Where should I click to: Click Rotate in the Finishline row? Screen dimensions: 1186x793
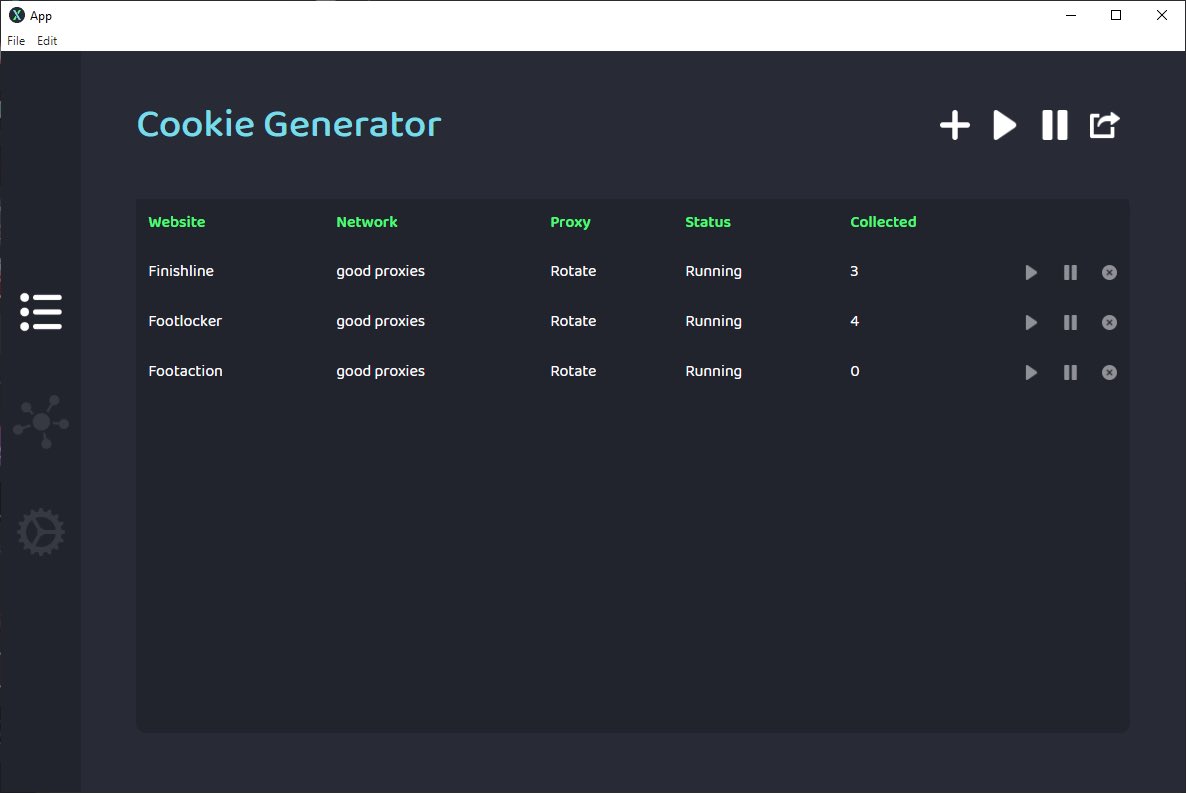pyautogui.click(x=573, y=271)
